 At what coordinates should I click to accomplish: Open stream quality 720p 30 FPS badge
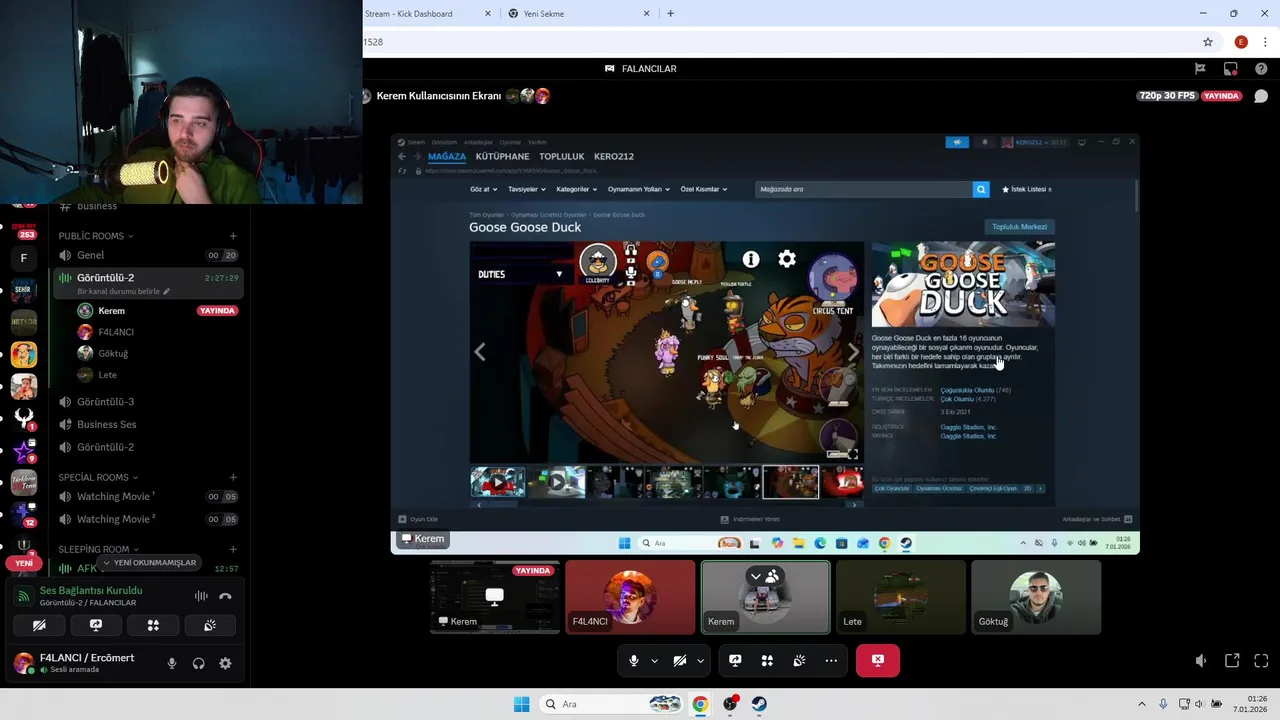[1167, 96]
